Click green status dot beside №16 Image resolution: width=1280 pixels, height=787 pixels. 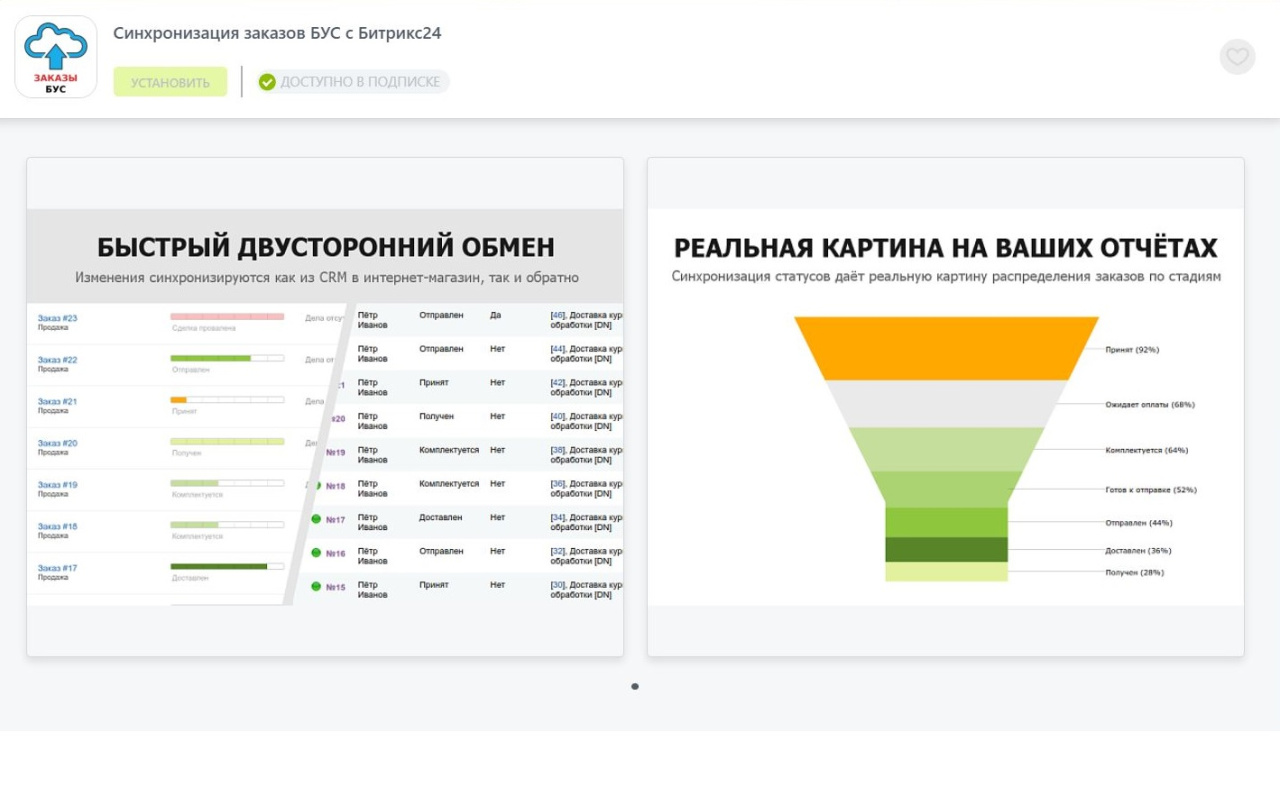click(316, 552)
